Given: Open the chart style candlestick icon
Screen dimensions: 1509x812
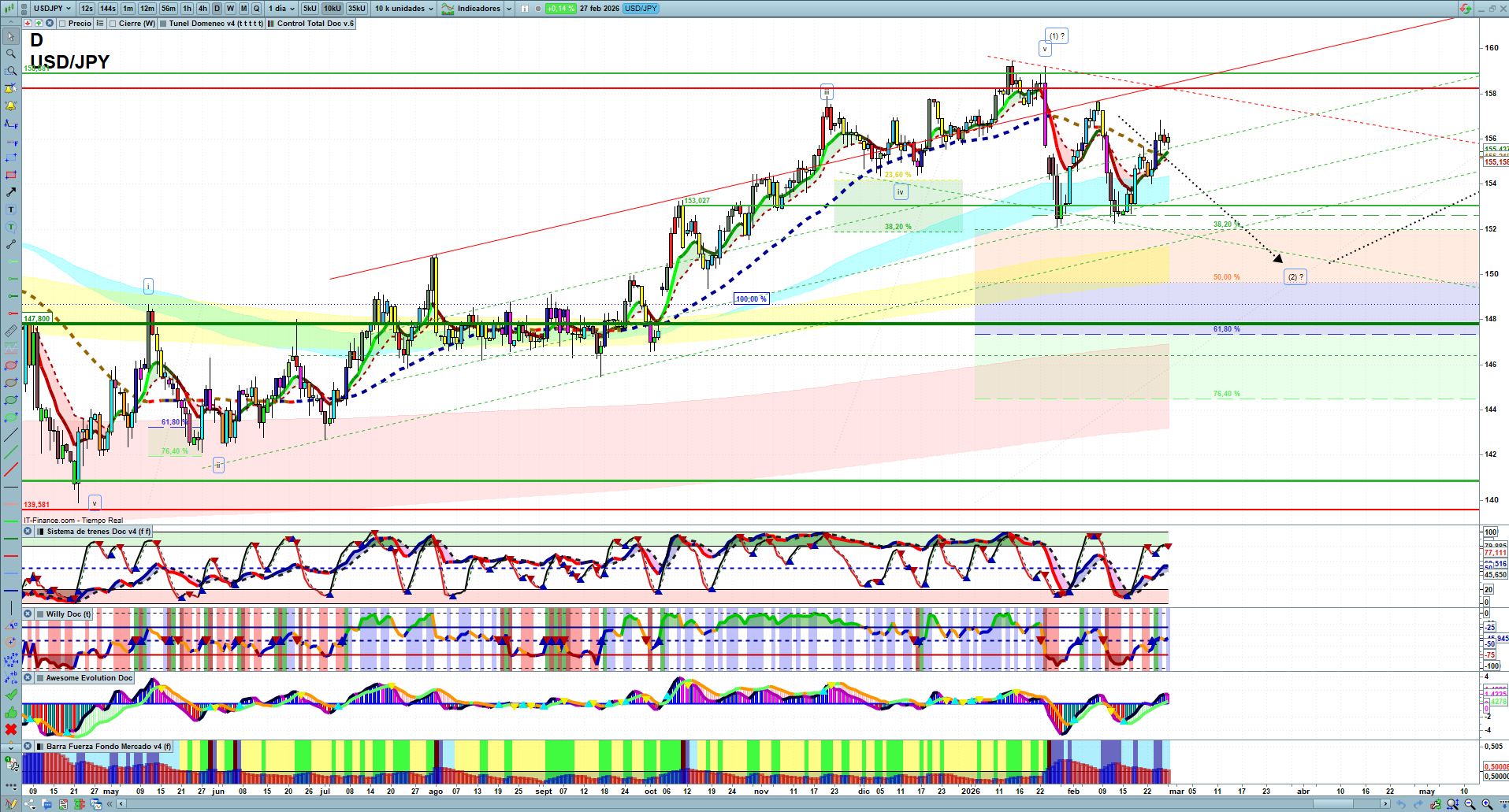Looking at the screenshot, I should click(x=9, y=9).
